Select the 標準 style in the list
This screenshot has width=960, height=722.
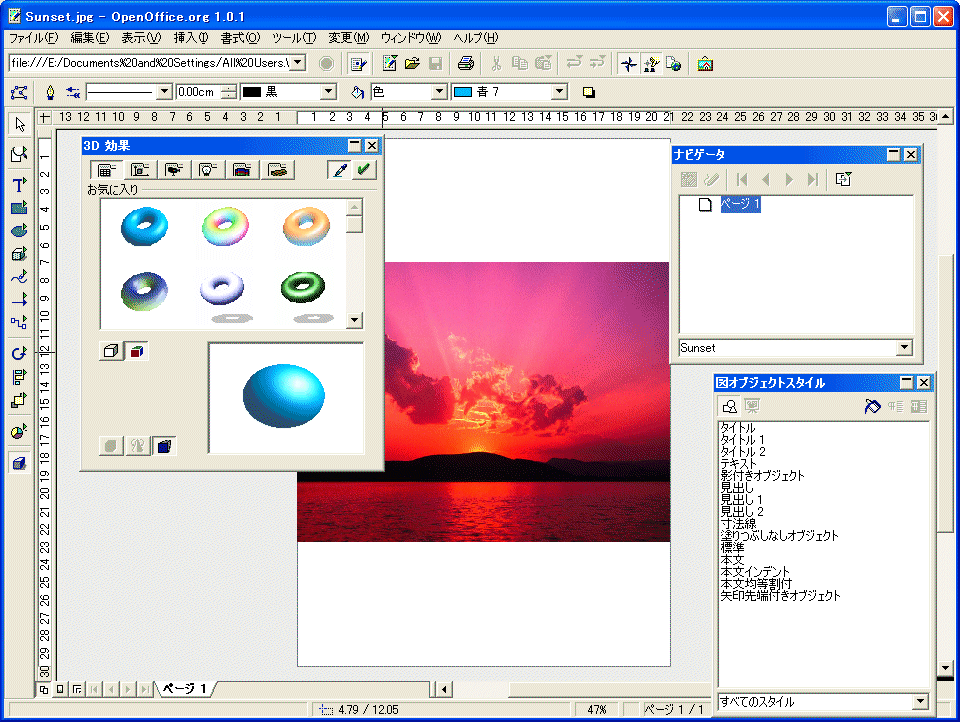[732, 547]
